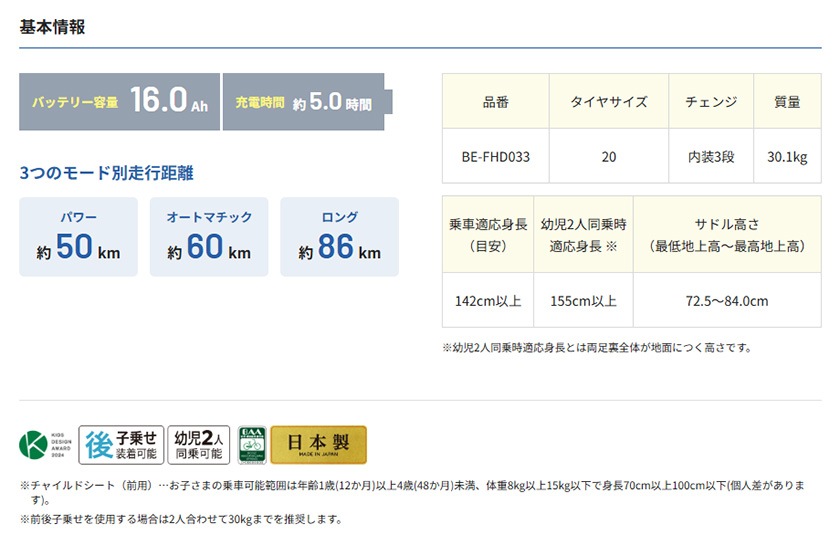Click the 内装3段 gear cell
Viewport: 840px width, 545px height.
[711, 157]
